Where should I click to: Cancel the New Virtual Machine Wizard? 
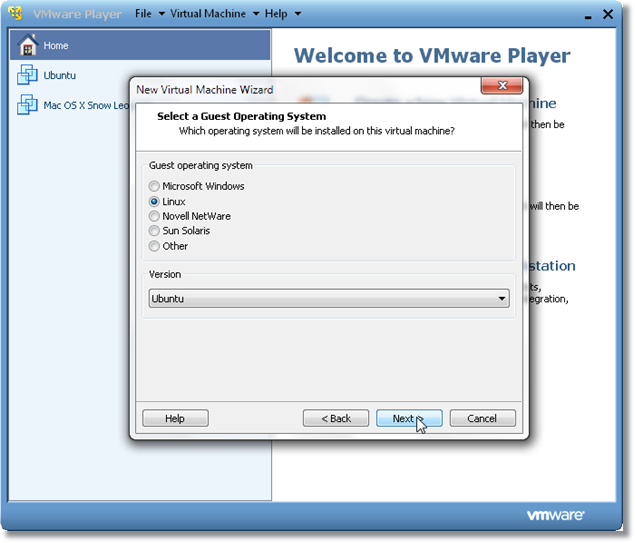click(x=482, y=418)
